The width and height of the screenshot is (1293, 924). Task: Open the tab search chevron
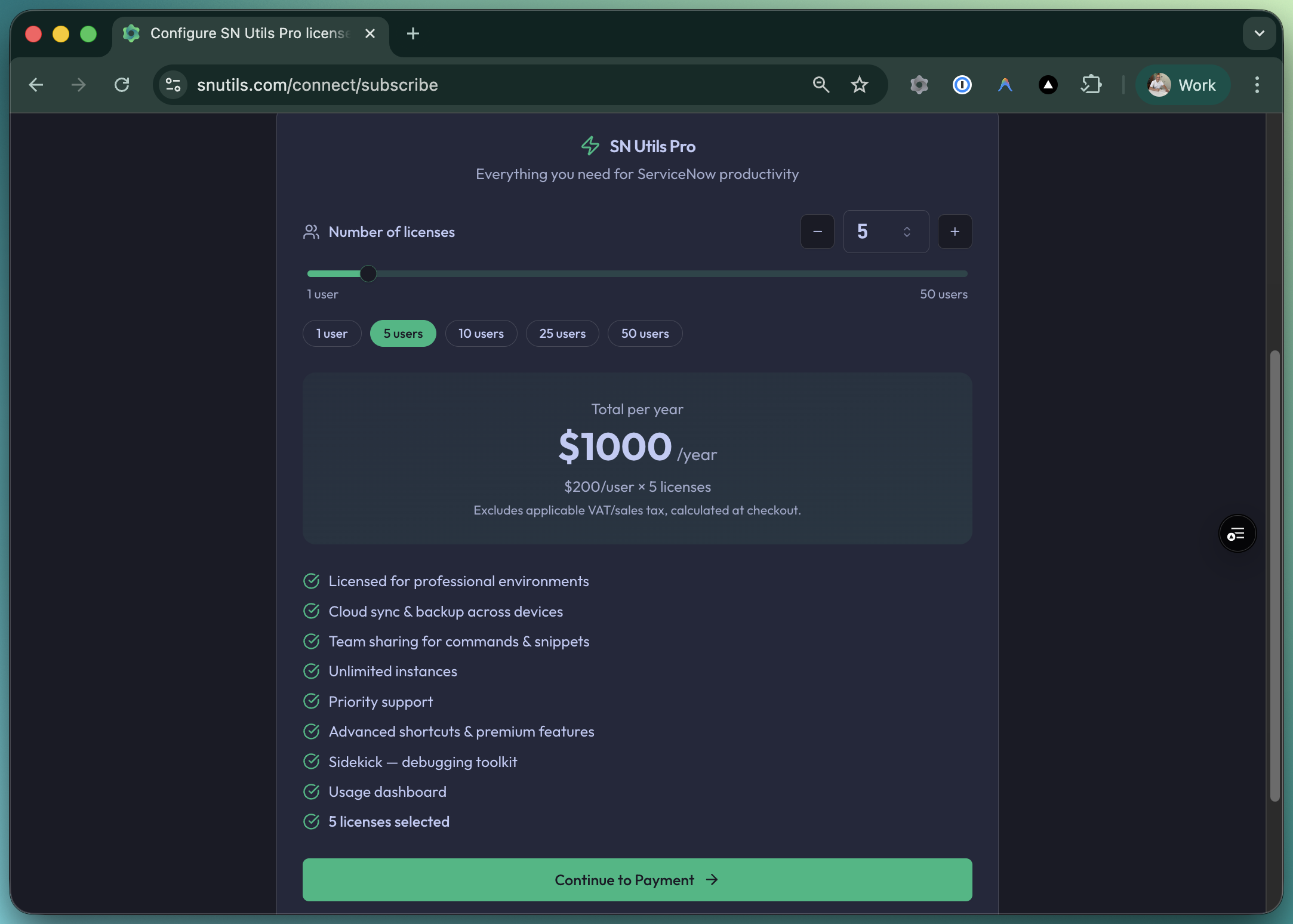click(1259, 33)
